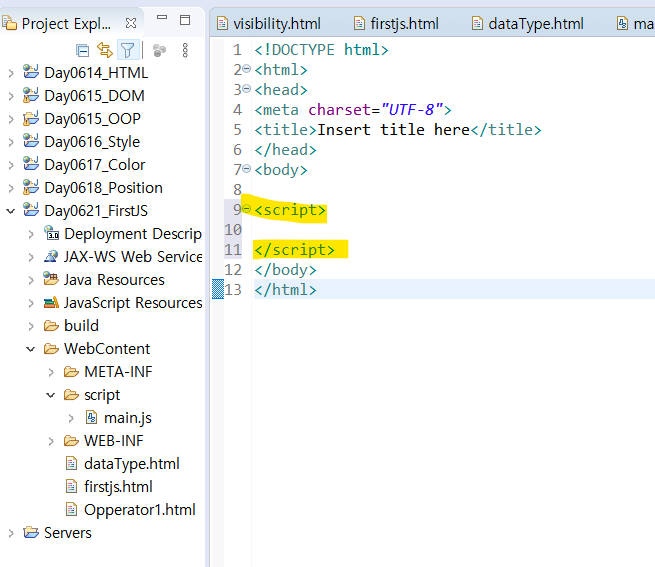Click the Day0617_Color project icon
The image size is (655, 567).
pyautogui.click(x=31, y=164)
